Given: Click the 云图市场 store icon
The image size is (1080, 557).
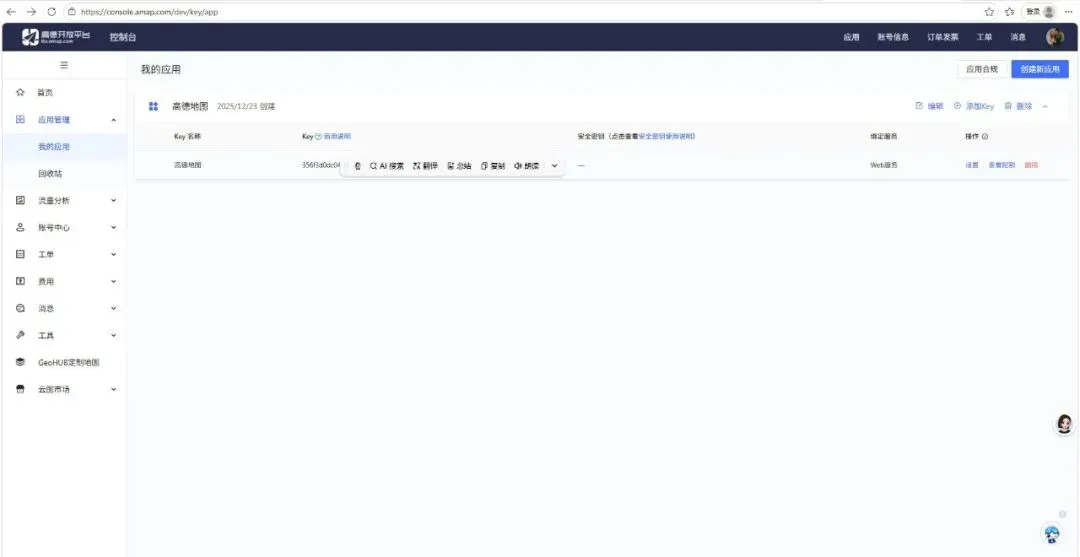Looking at the screenshot, I should point(20,389).
